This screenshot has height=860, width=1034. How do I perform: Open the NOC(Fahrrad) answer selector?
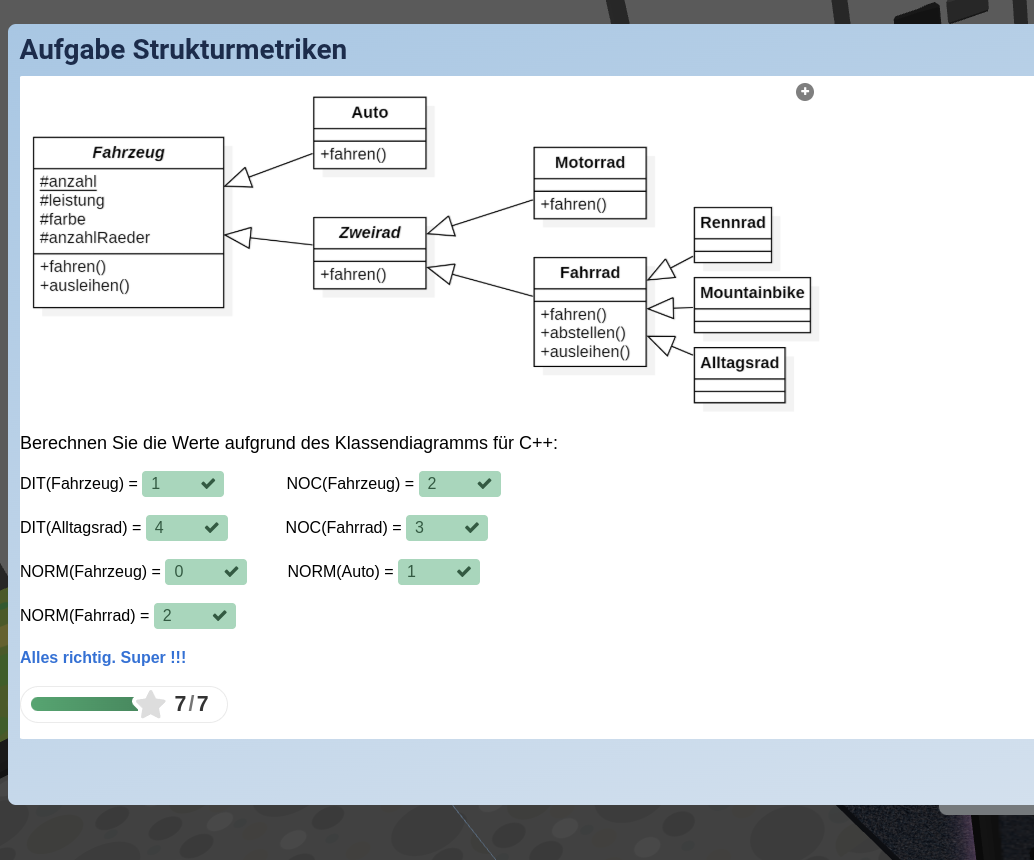447,527
